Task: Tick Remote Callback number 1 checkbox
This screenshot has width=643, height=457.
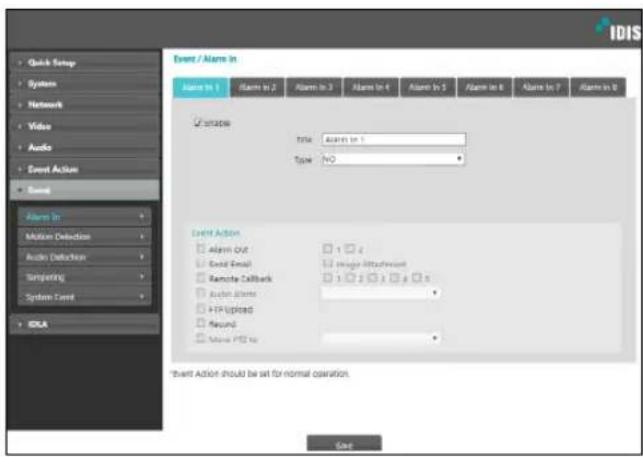Action: point(327,278)
